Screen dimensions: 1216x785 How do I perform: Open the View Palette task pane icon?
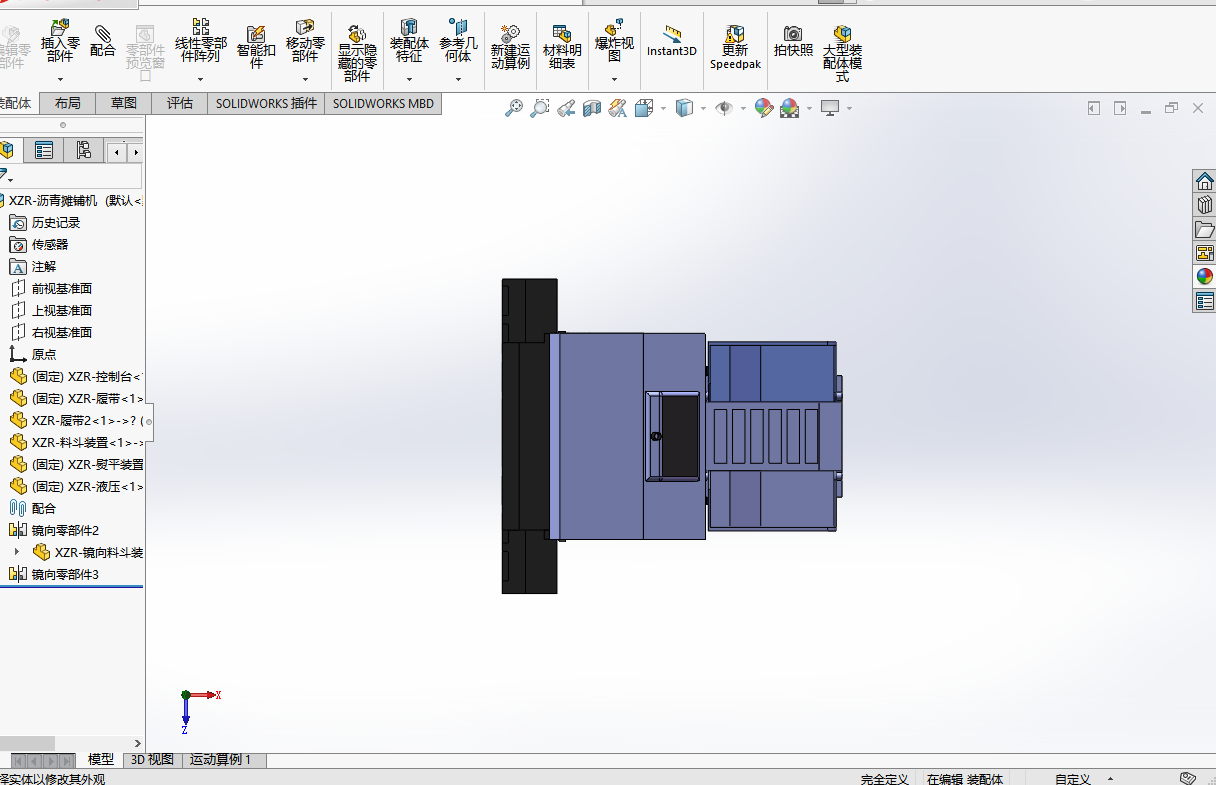[1204, 253]
